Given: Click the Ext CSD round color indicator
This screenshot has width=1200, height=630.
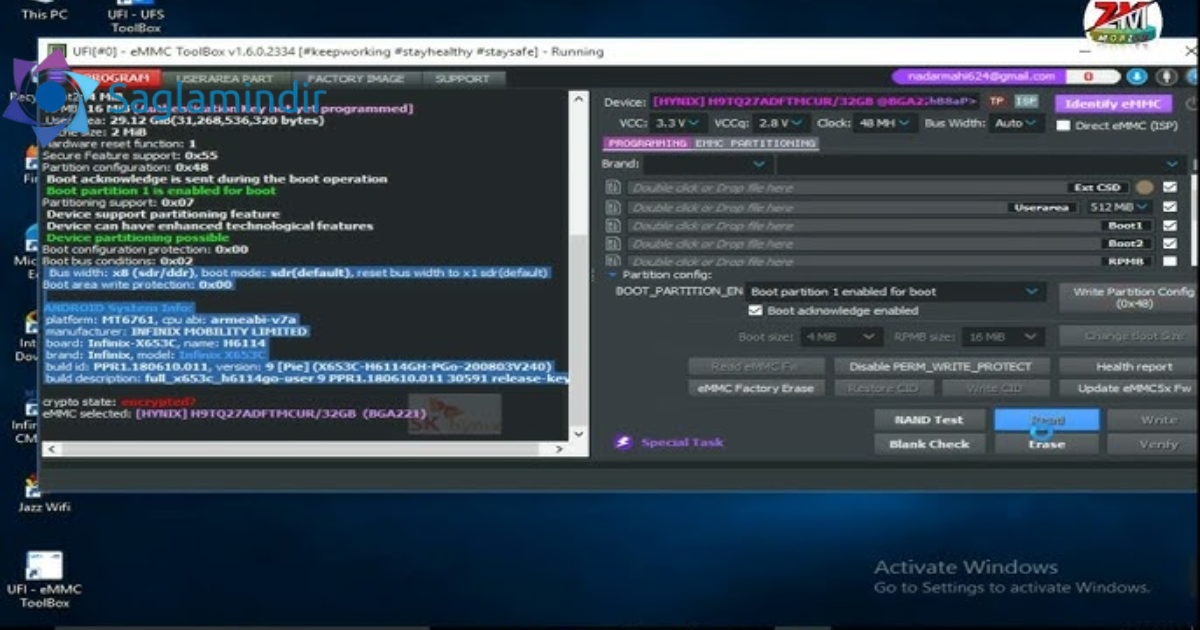Looking at the screenshot, I should pyautogui.click(x=1144, y=187).
